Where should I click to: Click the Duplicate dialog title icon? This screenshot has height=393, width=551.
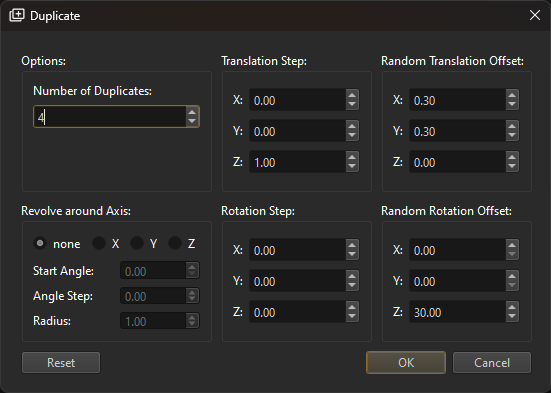tap(17, 15)
